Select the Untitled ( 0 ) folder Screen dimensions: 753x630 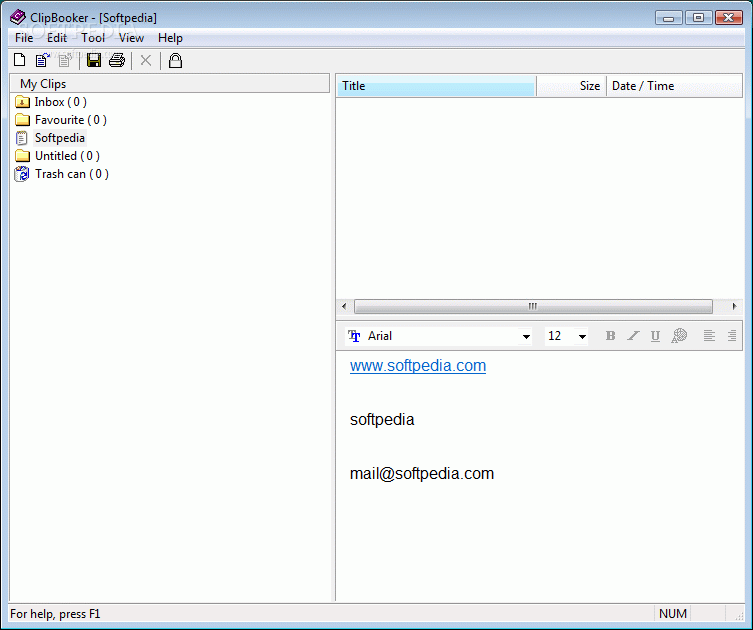point(67,156)
